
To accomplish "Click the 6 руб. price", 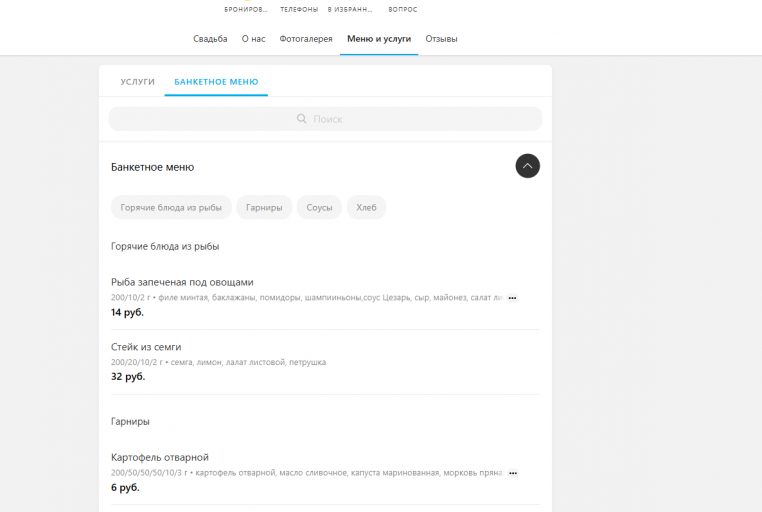I will (x=125, y=487).
